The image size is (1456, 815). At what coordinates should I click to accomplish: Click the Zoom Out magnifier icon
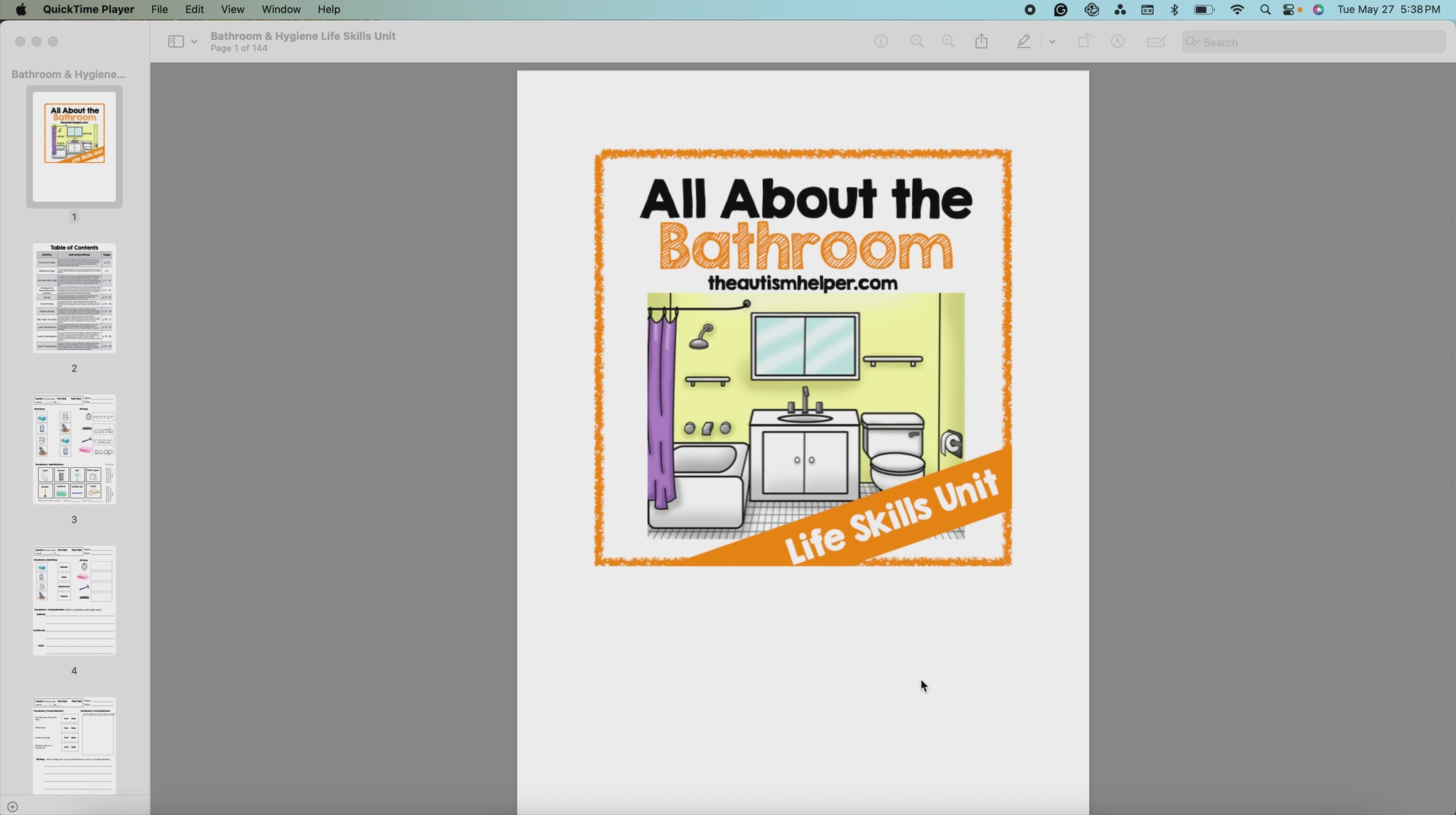coord(917,42)
